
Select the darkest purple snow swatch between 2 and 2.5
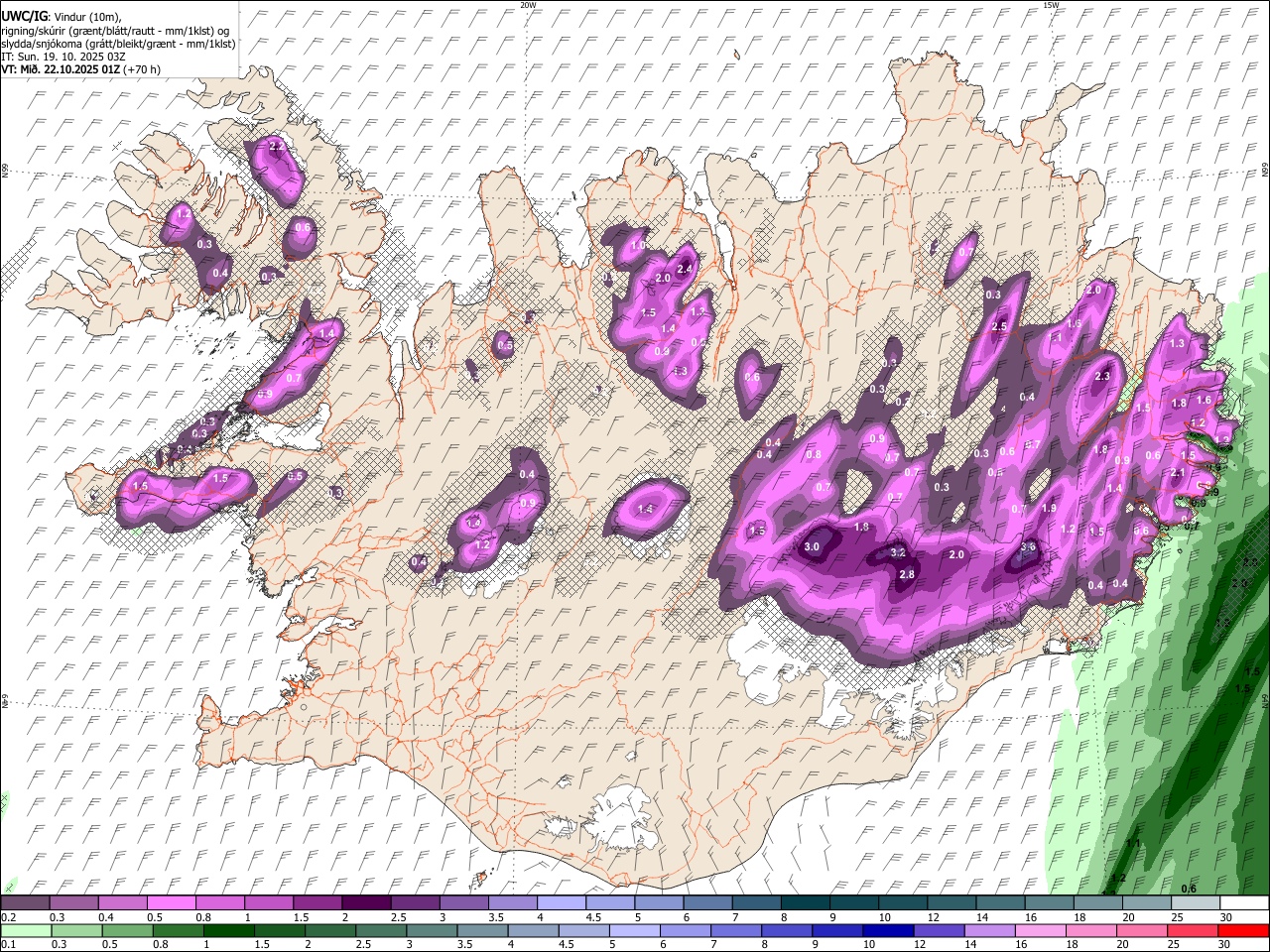(365, 903)
